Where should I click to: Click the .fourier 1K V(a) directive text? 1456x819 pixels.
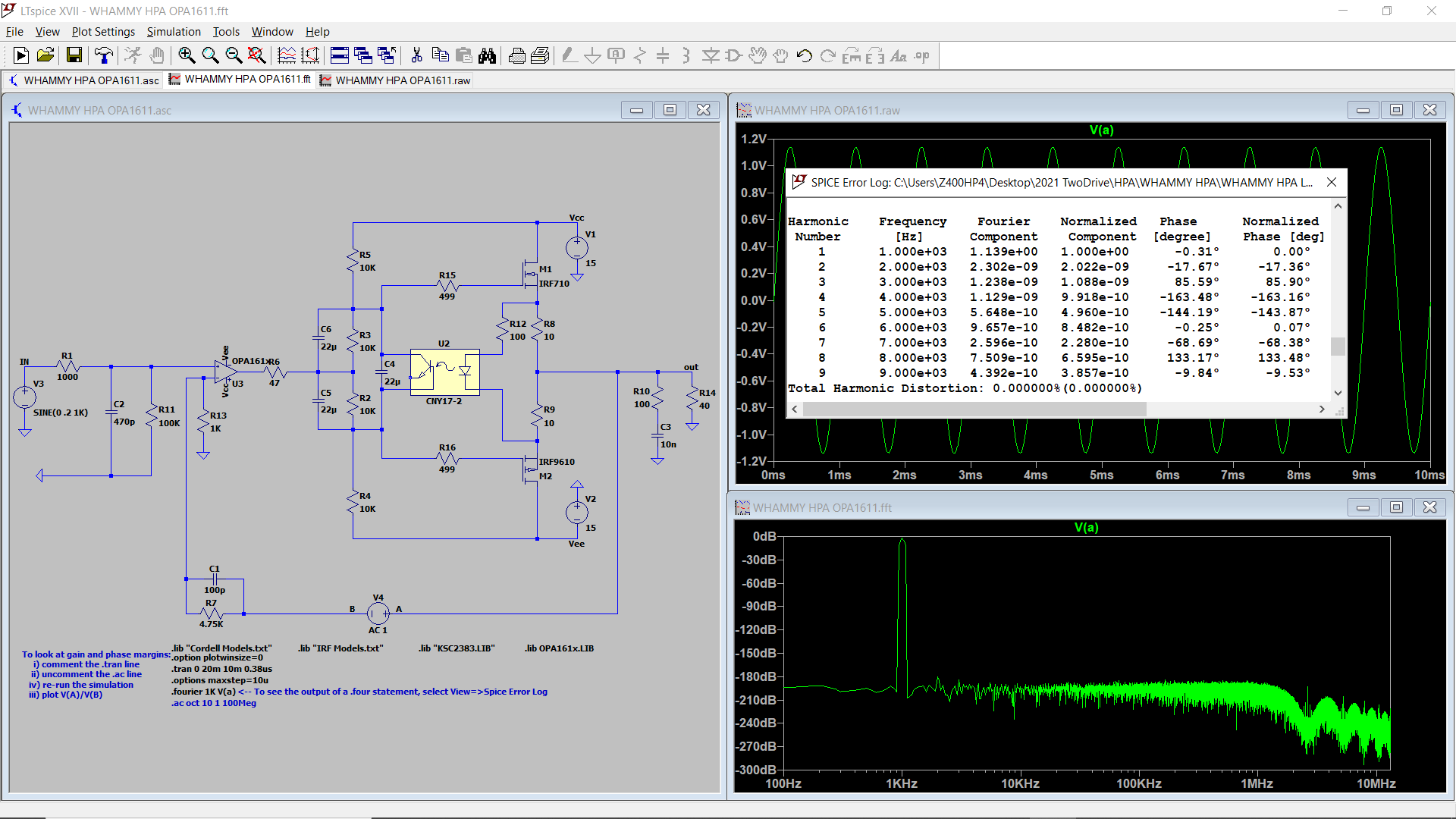point(203,692)
